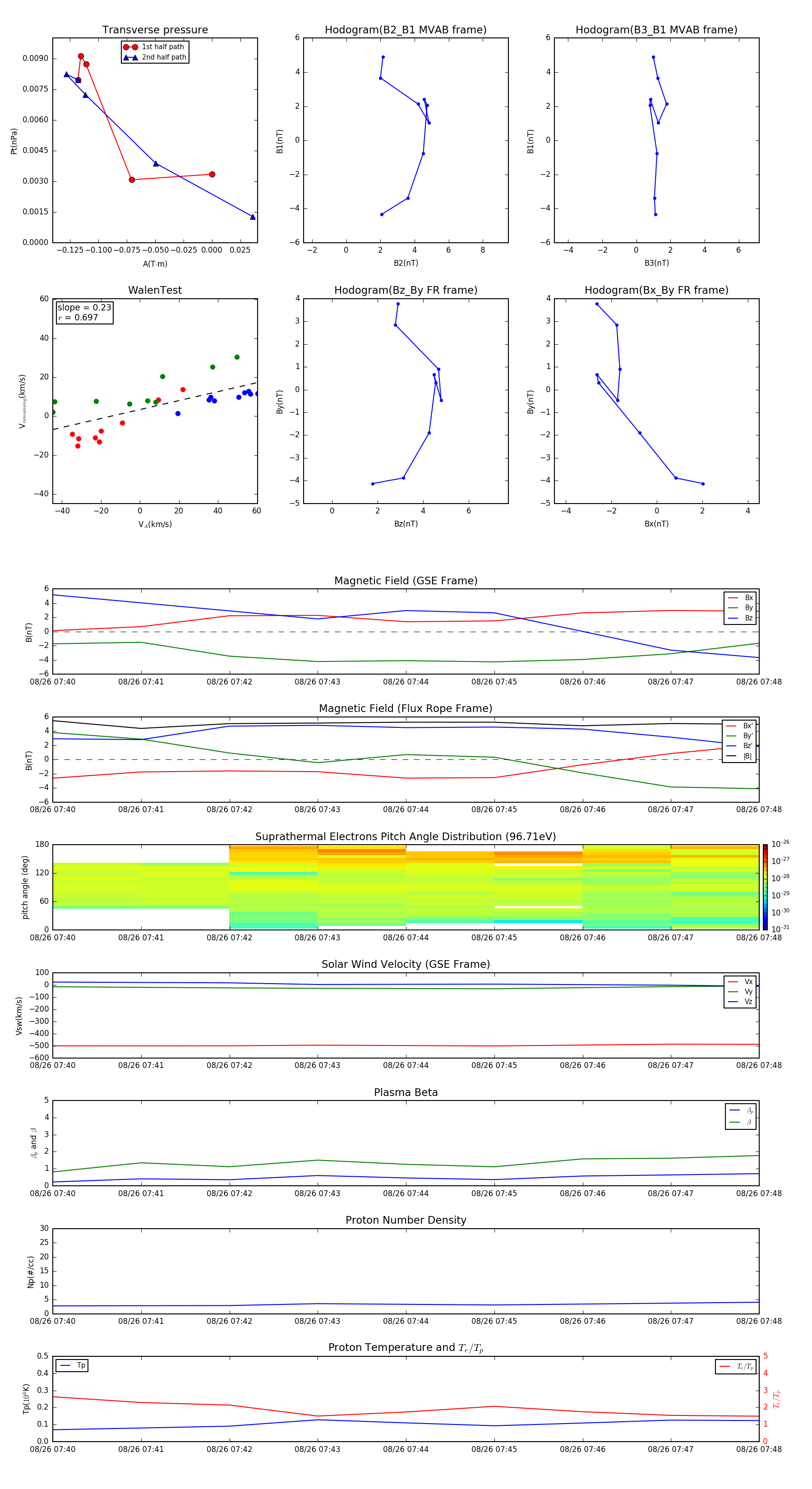Image resolution: width=812 pixels, height=1489 pixels.
Task: Click the 'B3(nT)' x-axis label
Action: (656, 263)
